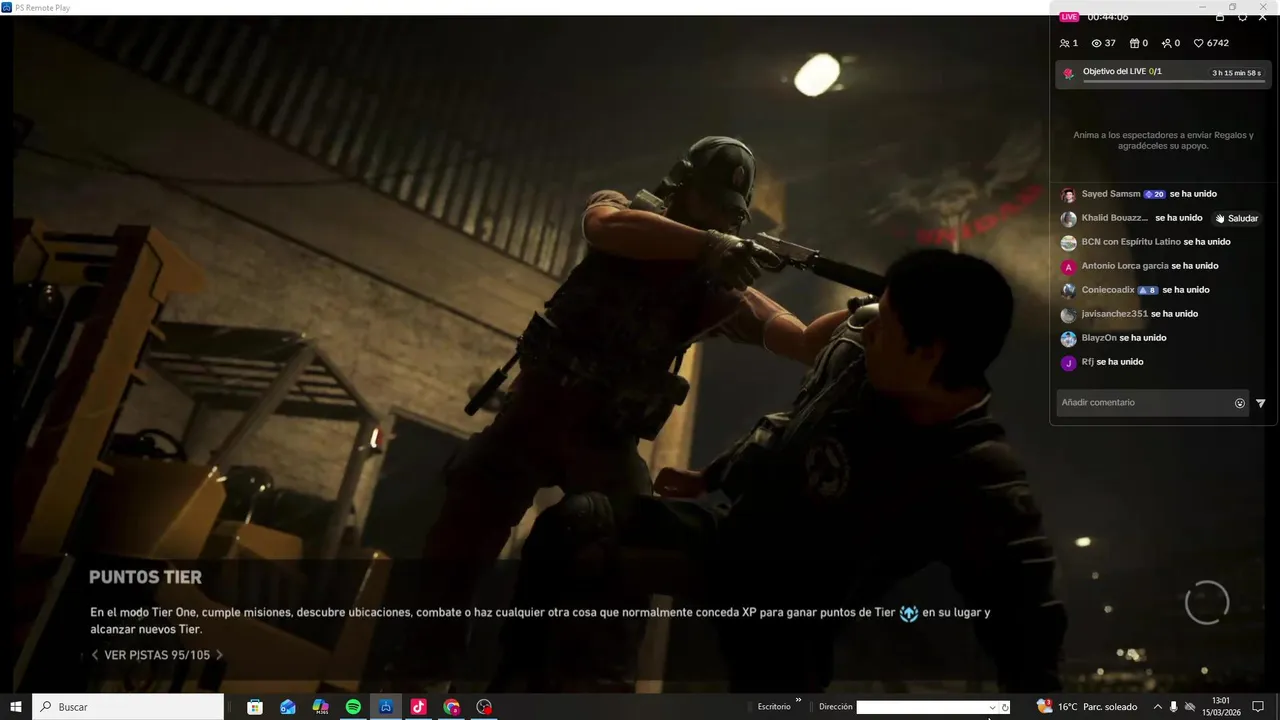This screenshot has width=1280, height=720.
Task: Select username Khalid Bouazz... in chat
Action: point(1114,218)
